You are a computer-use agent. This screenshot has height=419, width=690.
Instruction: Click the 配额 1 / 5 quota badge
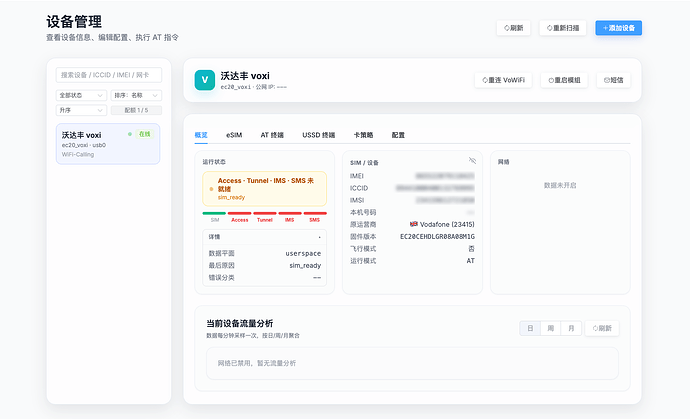pos(136,110)
